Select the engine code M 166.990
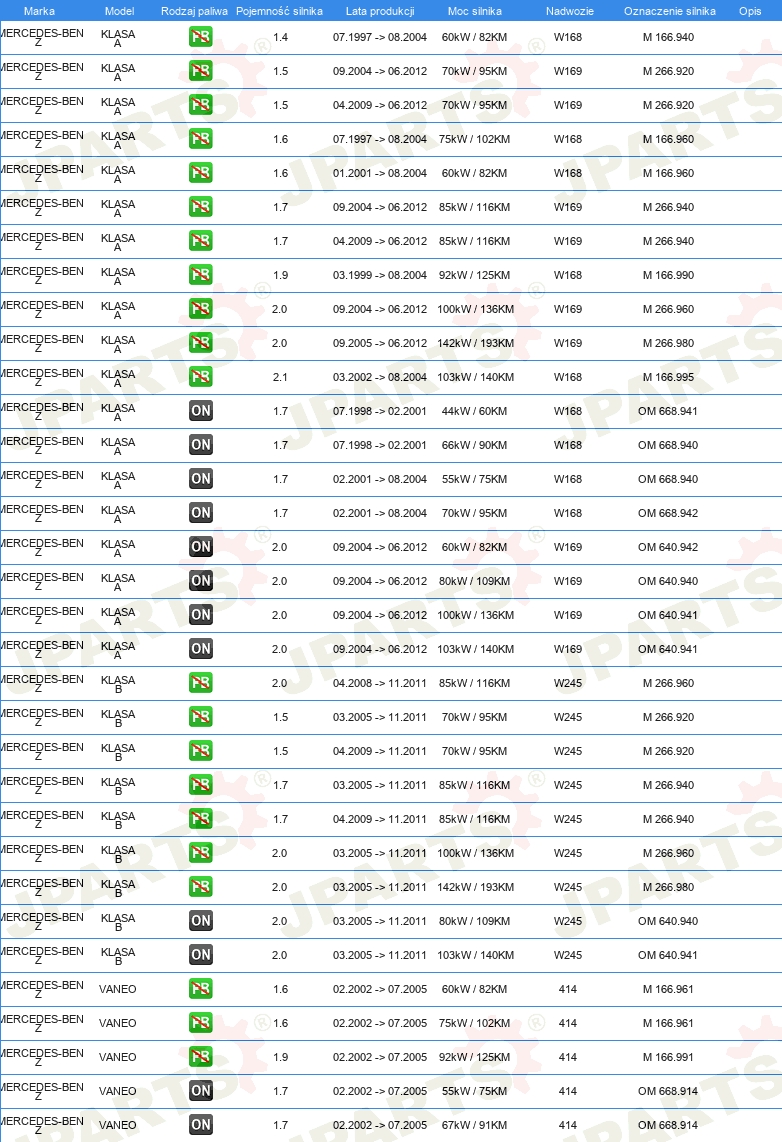 668,275
